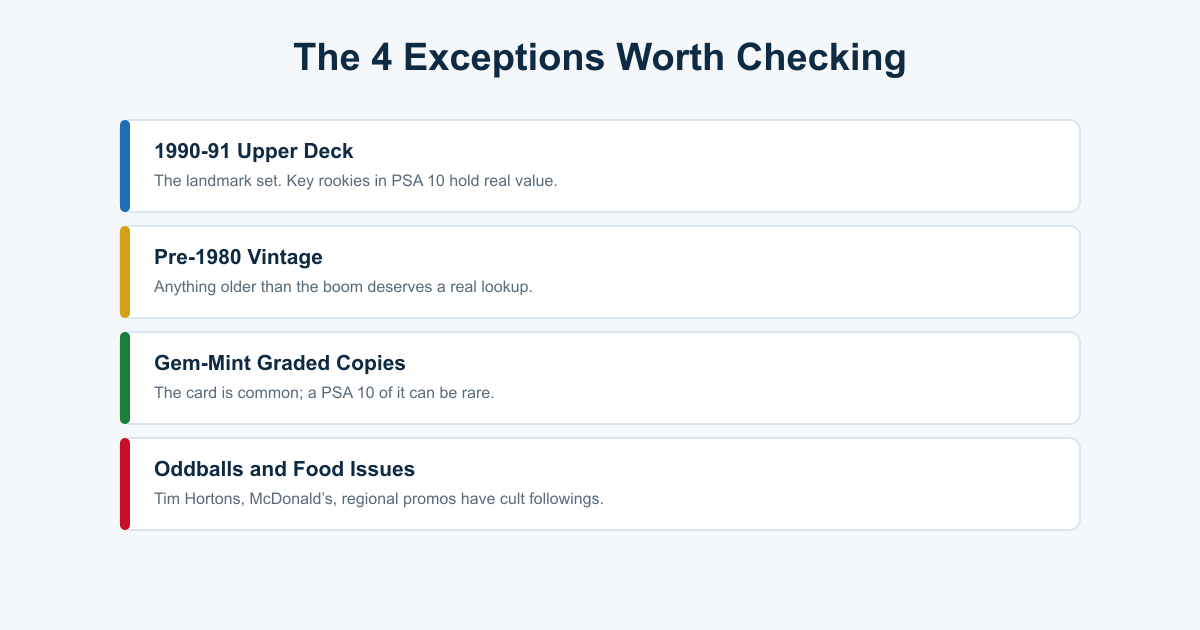Select the 'Pre-1980 Vintage' heading
Image resolution: width=1200 pixels, height=630 pixels.
pyautogui.click(x=238, y=258)
